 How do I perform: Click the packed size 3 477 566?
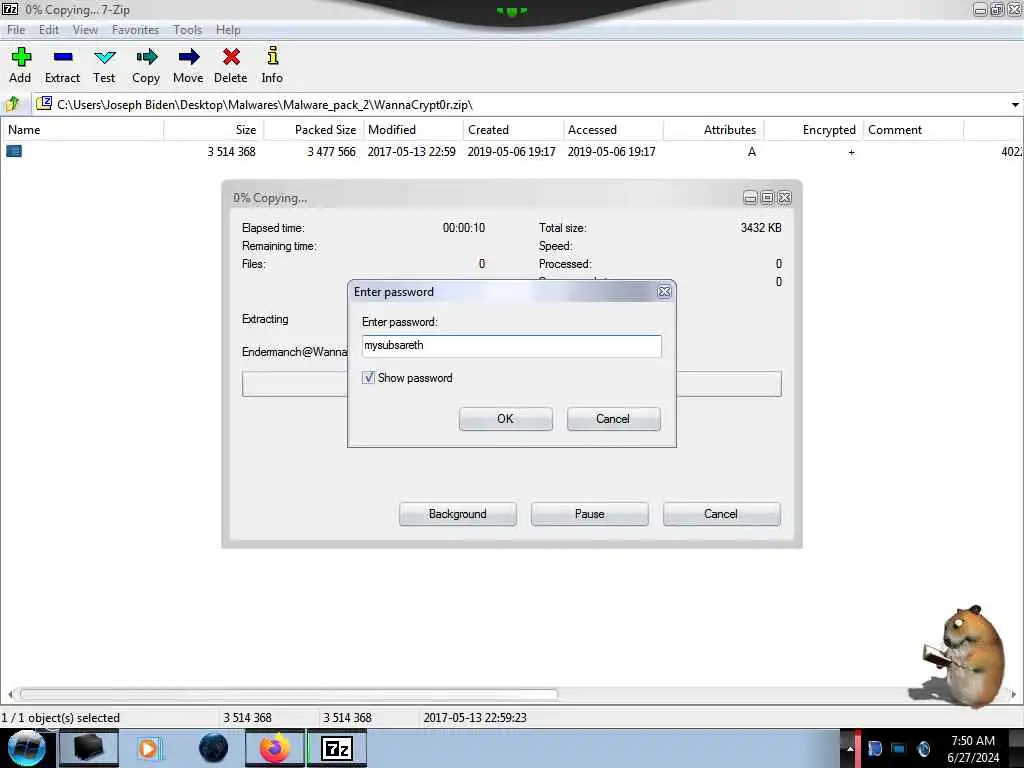332,152
